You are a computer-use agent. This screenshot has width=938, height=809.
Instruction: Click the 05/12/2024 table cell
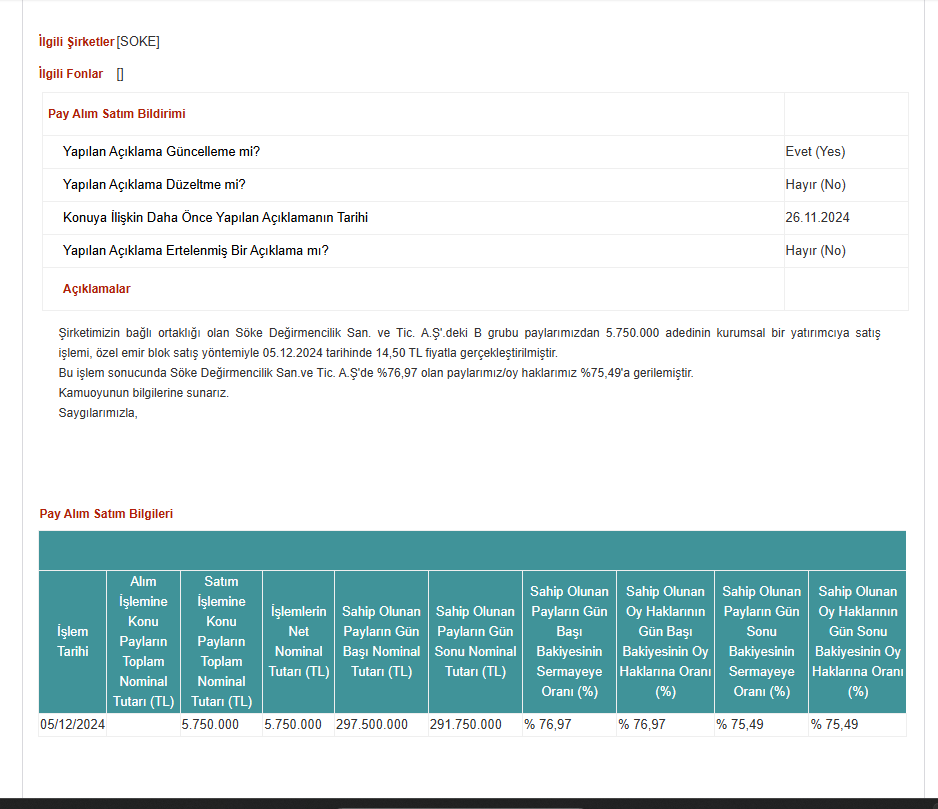tap(72, 725)
